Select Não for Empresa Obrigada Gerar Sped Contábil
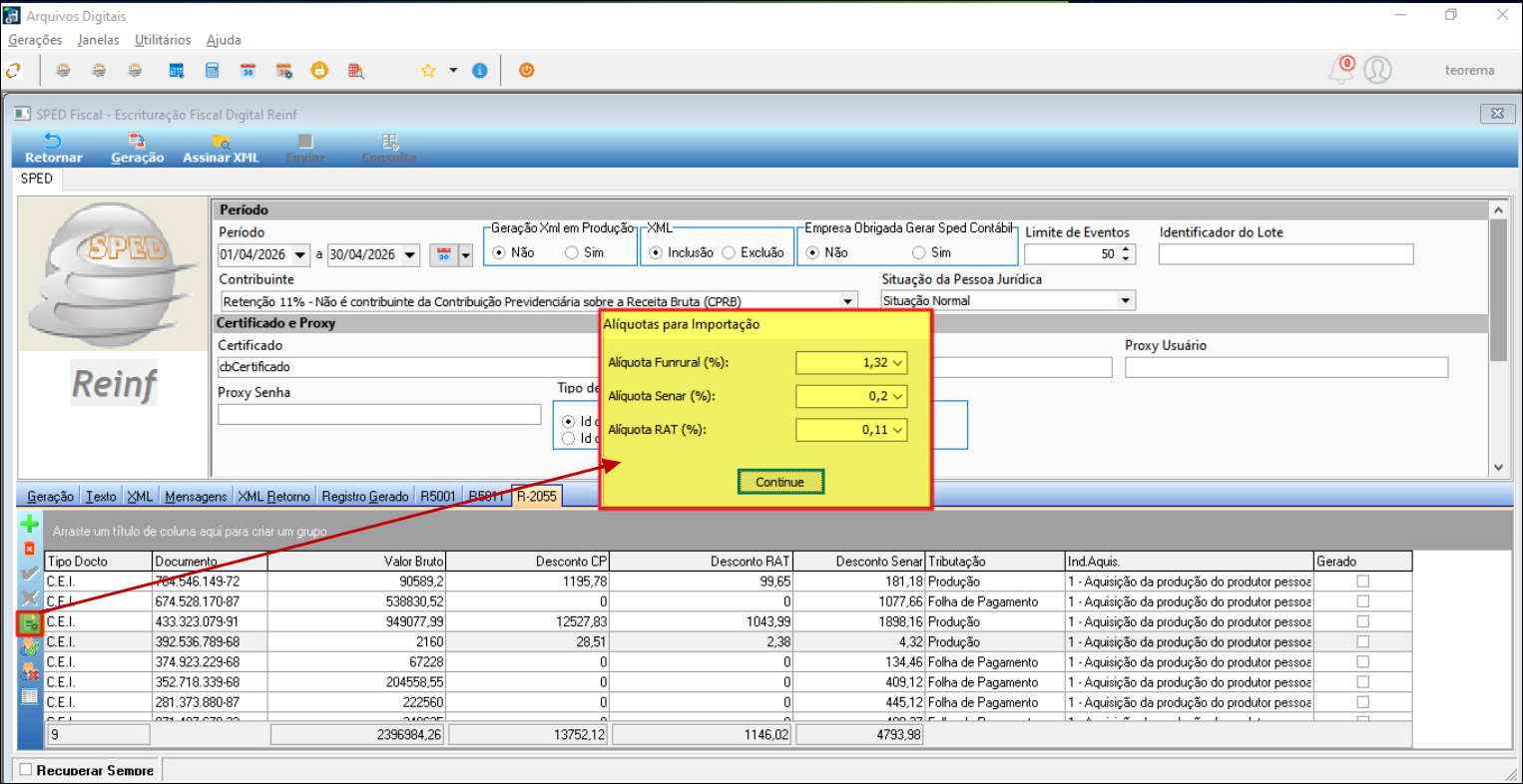 pos(812,253)
